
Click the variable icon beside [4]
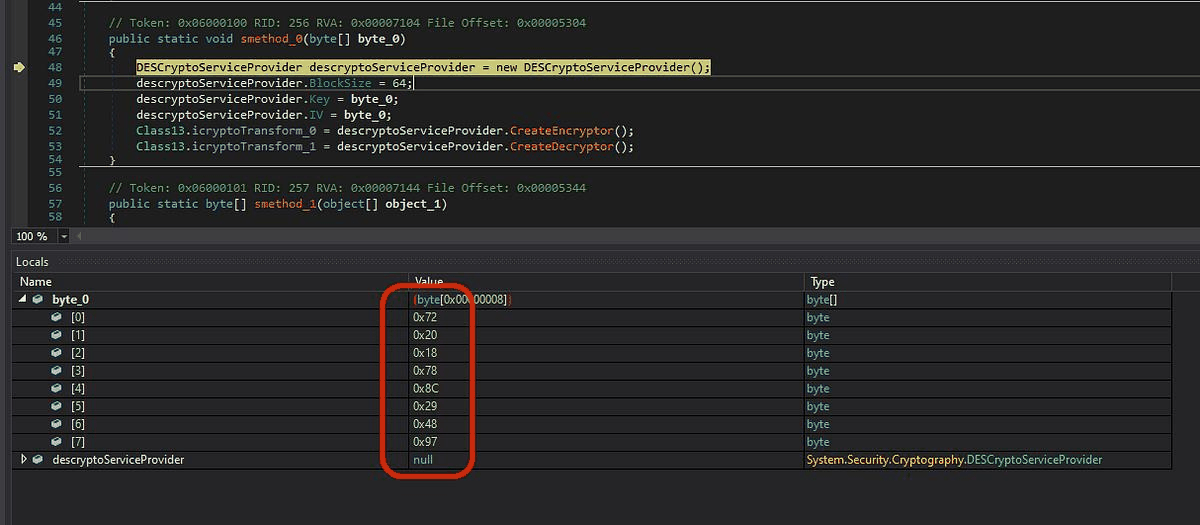click(x=57, y=389)
